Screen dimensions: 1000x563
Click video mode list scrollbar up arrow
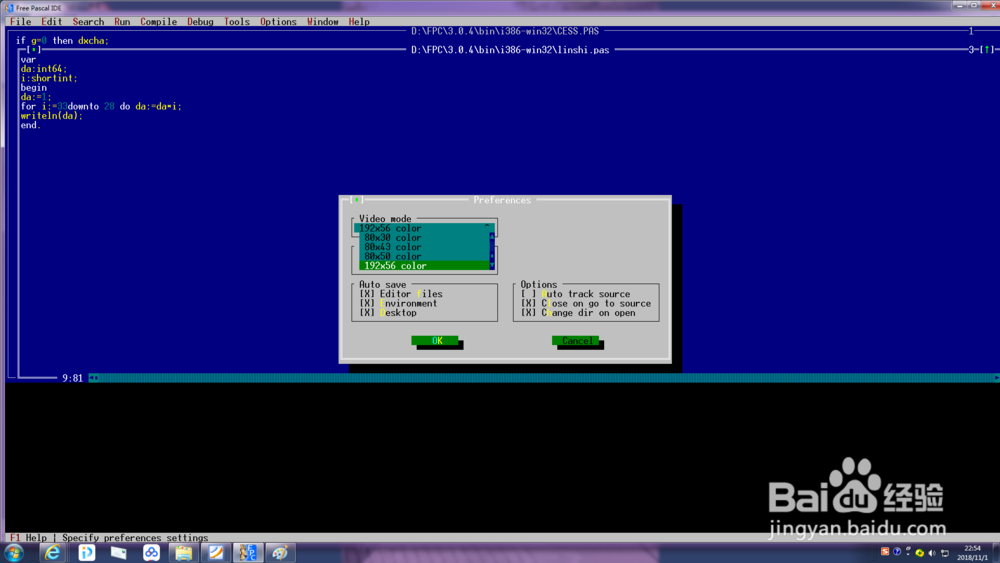(x=492, y=237)
